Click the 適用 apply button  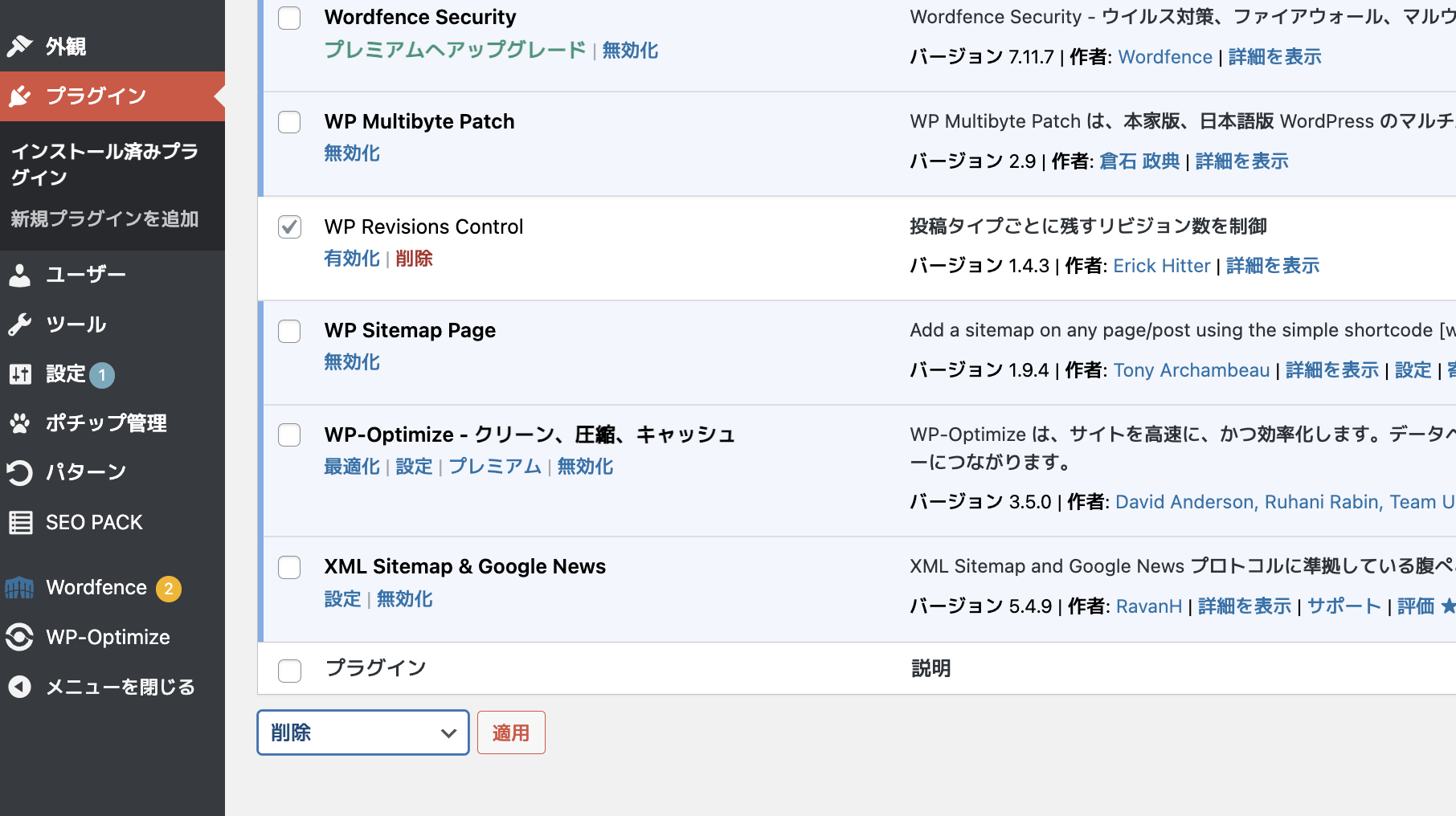(511, 732)
